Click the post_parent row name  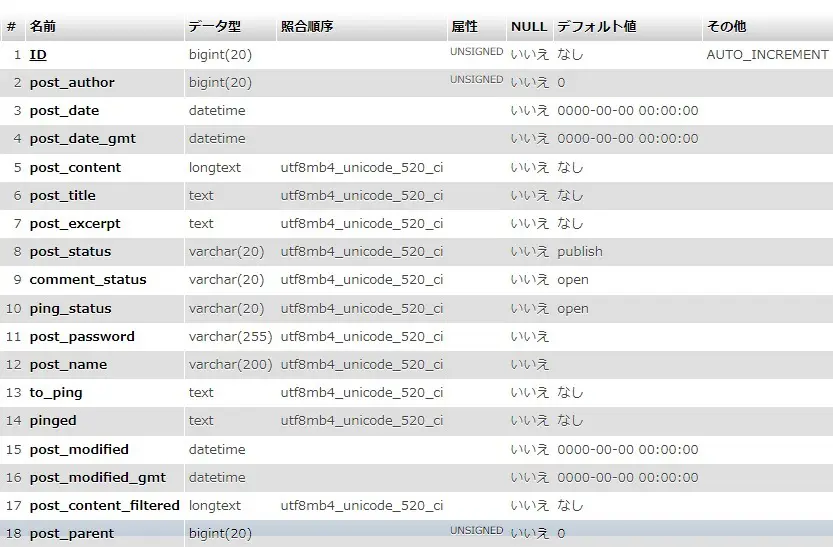pos(72,534)
